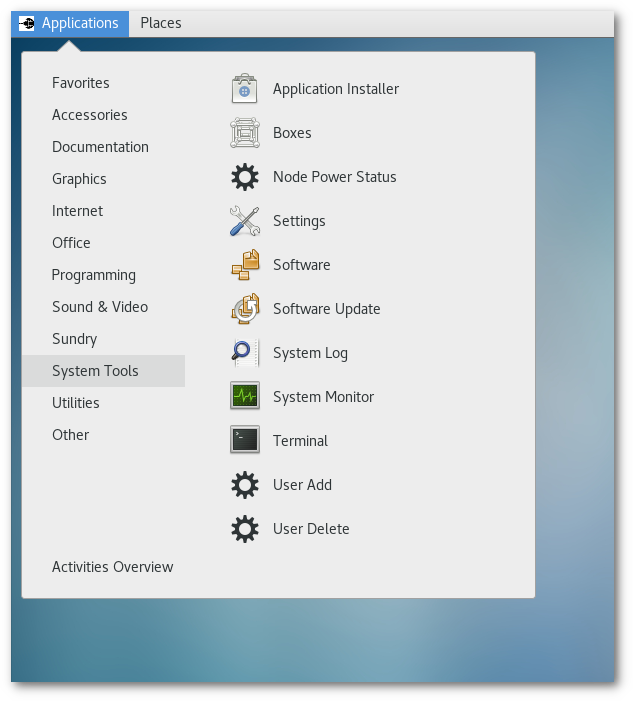Click the Software packages icon
633x701 pixels.
[x=245, y=265]
